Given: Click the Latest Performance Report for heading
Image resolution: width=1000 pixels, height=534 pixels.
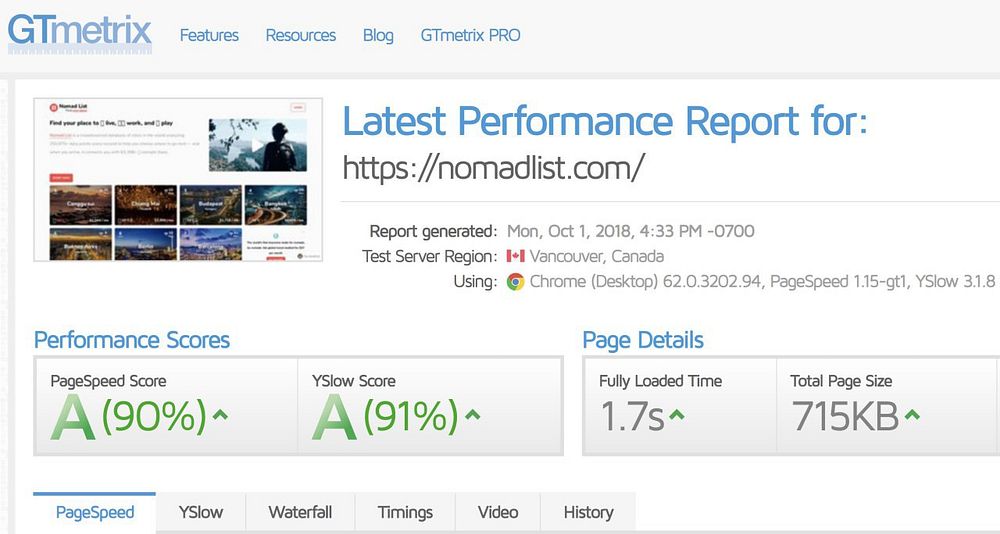Looking at the screenshot, I should [x=605, y=121].
